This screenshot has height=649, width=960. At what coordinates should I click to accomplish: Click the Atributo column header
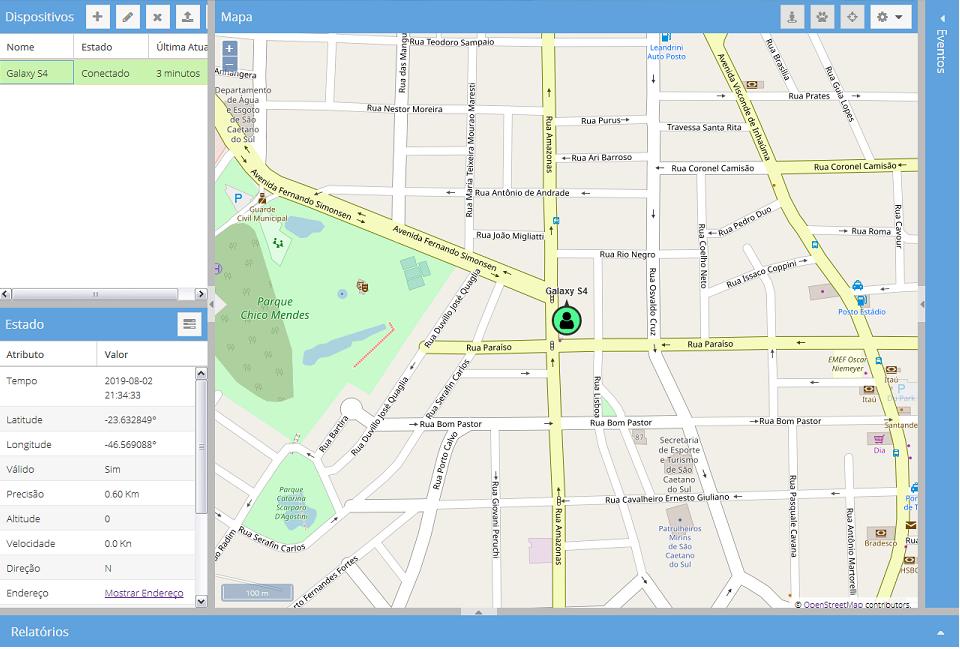(48, 354)
